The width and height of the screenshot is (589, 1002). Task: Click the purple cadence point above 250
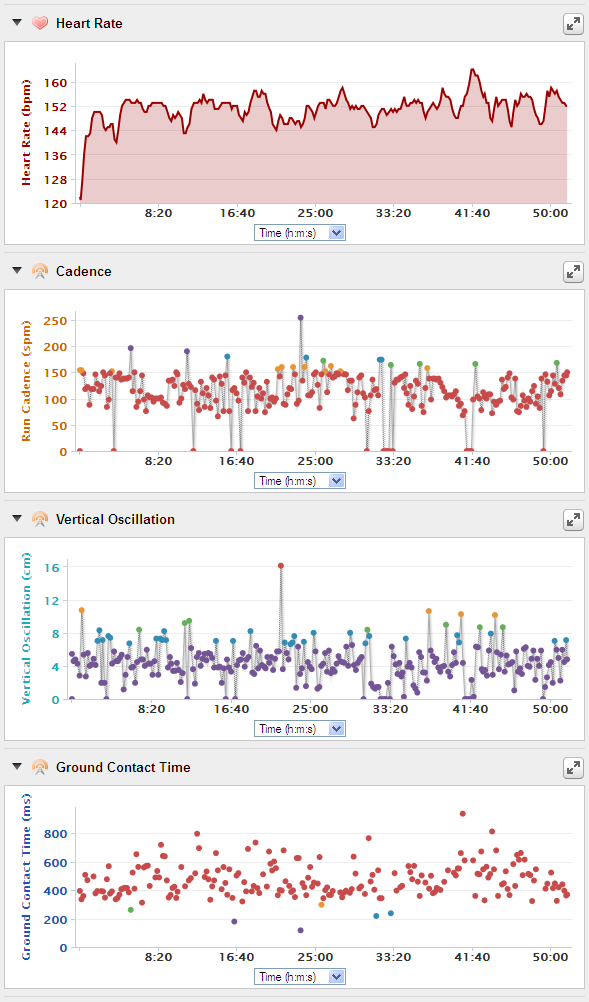(300, 318)
